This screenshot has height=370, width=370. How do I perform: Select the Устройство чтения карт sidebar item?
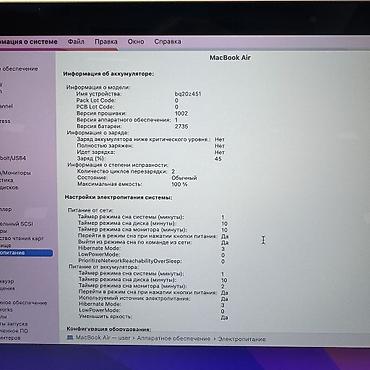(x=21, y=238)
